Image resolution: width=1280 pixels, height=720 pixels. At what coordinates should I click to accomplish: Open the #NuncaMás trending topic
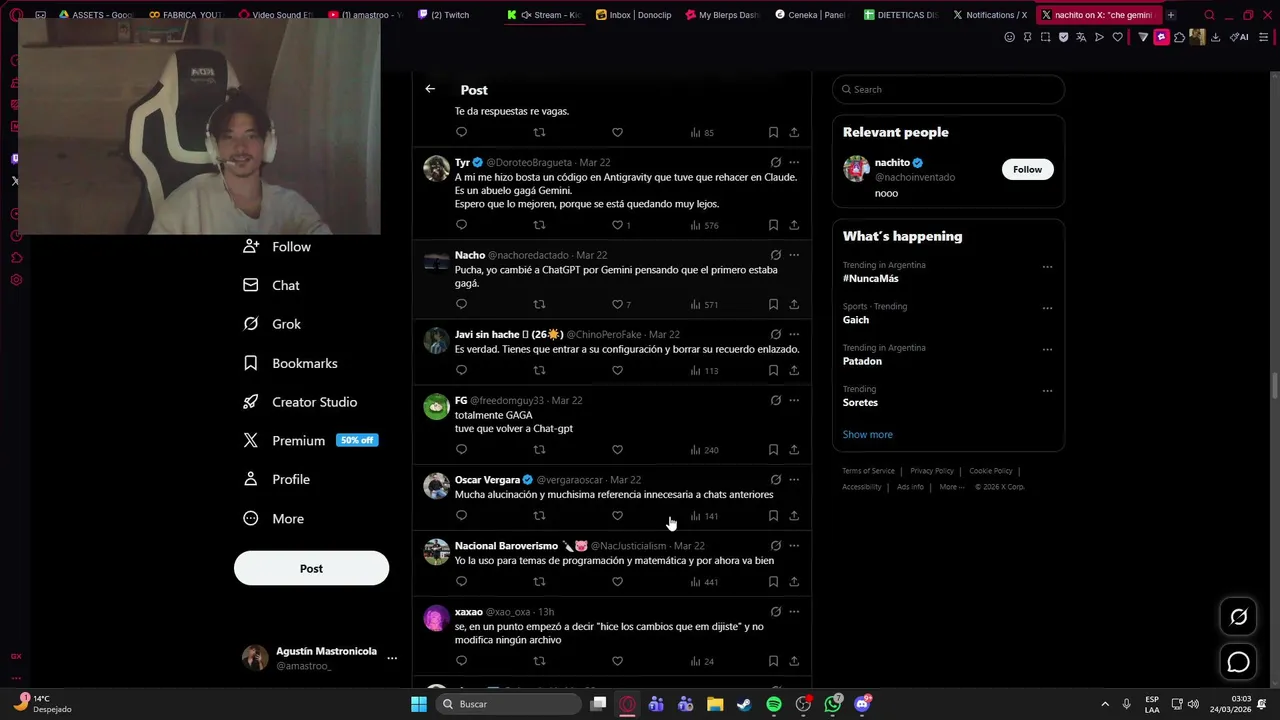(870, 279)
